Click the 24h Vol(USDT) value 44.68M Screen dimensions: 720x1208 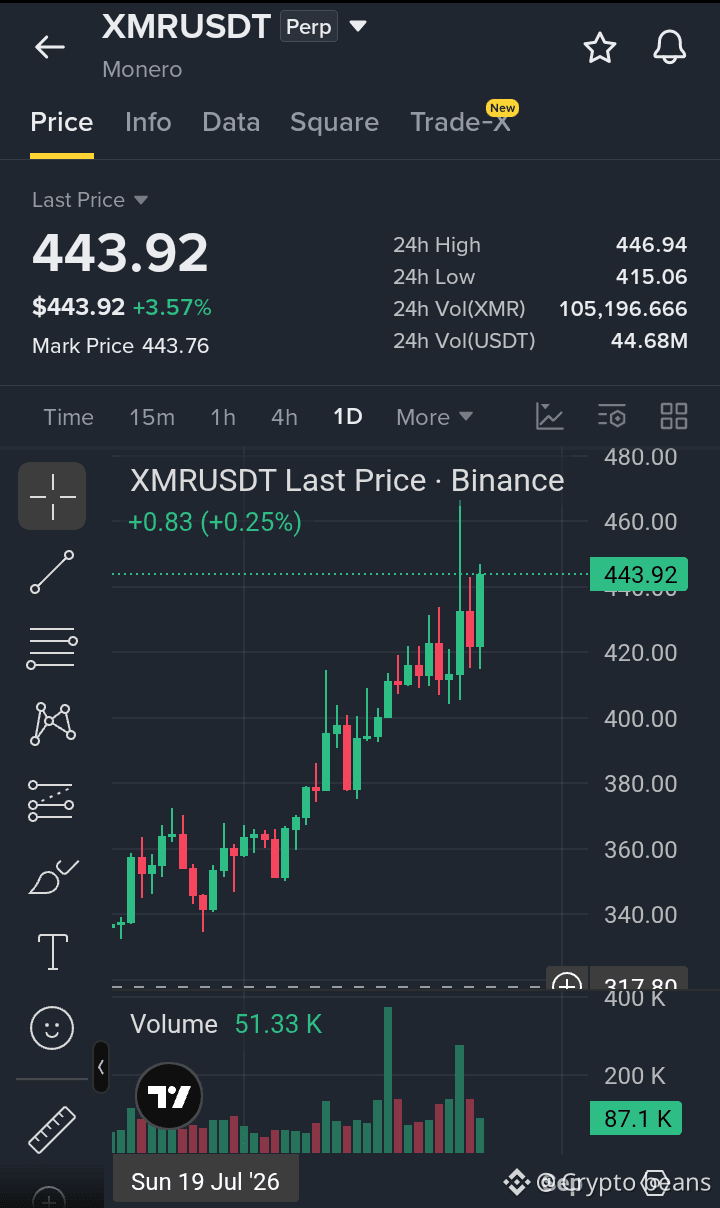coord(649,341)
